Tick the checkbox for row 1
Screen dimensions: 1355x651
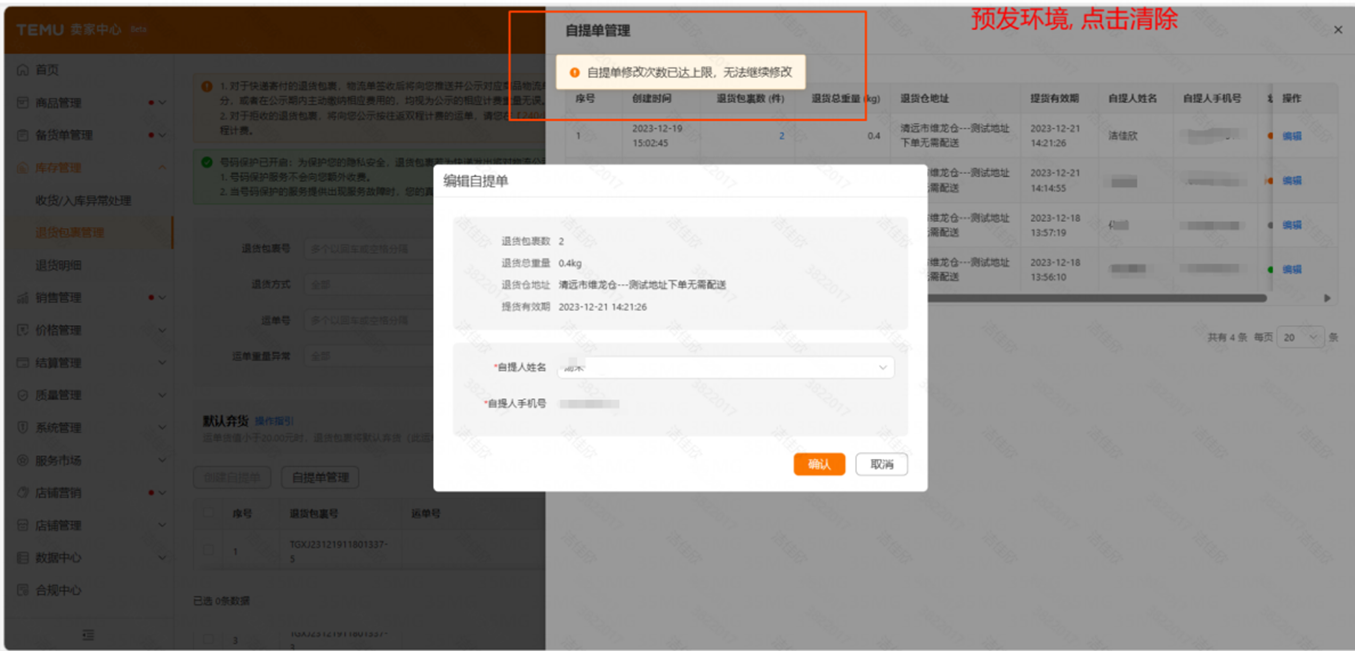pos(208,550)
